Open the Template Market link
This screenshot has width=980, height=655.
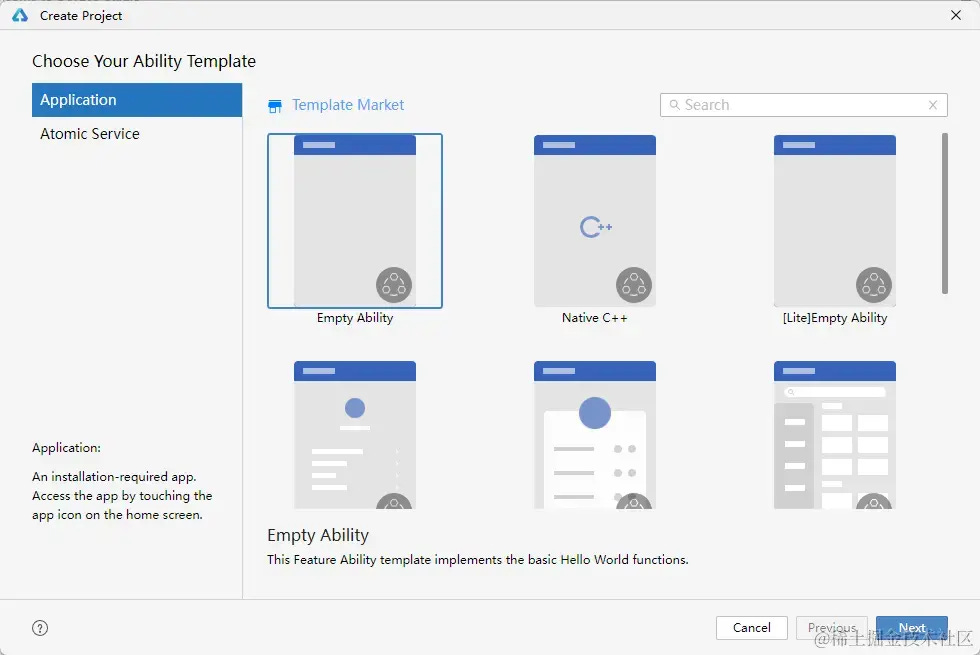click(x=348, y=105)
